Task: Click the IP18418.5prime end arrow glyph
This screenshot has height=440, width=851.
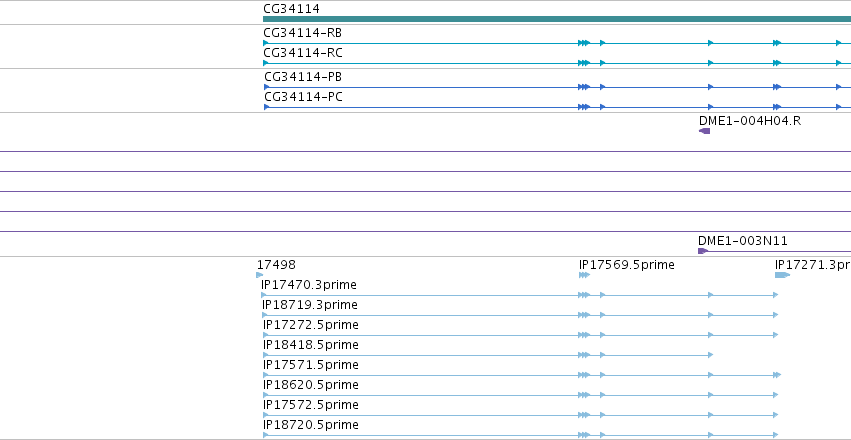Action: point(710,355)
